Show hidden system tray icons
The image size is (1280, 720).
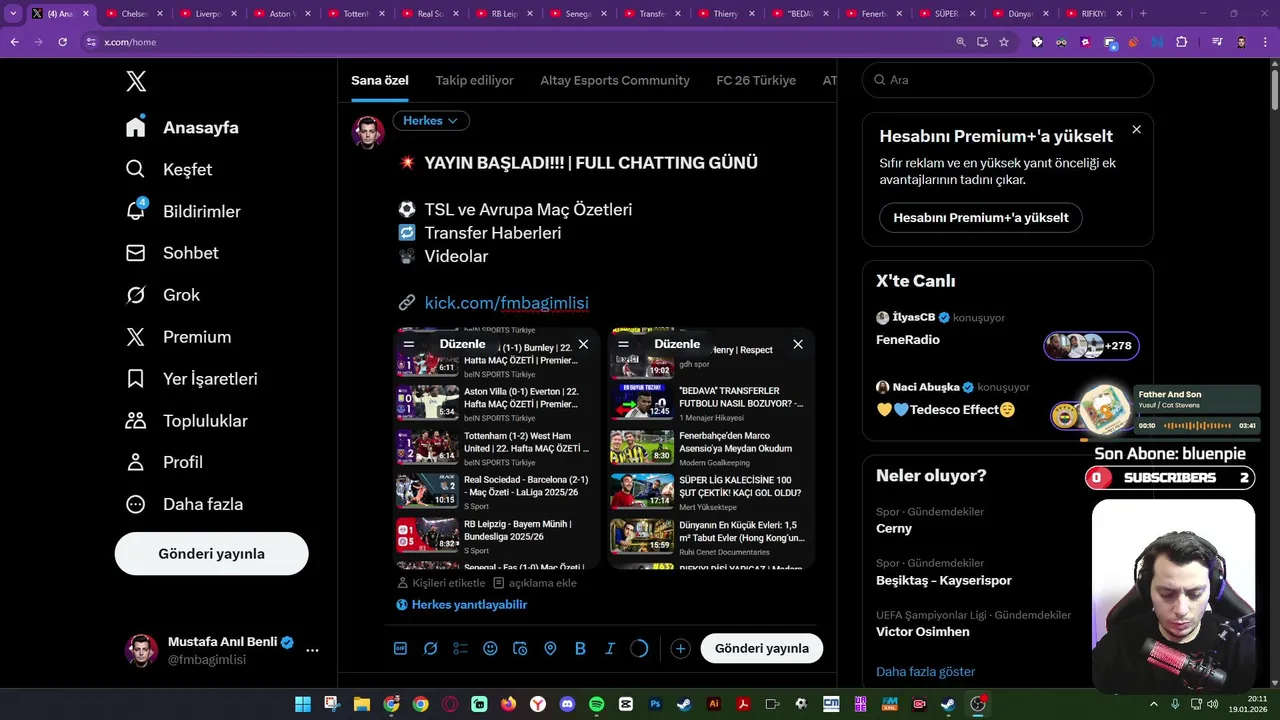(1154, 704)
